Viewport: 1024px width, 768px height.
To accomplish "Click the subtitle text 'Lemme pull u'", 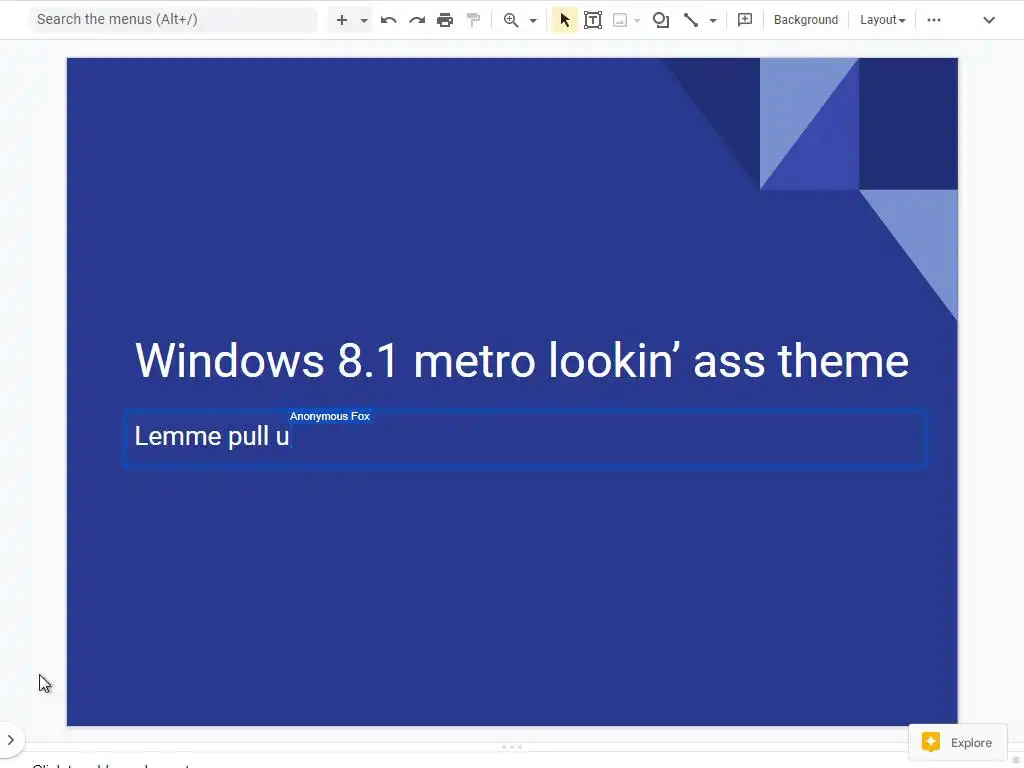I will 212,436.
